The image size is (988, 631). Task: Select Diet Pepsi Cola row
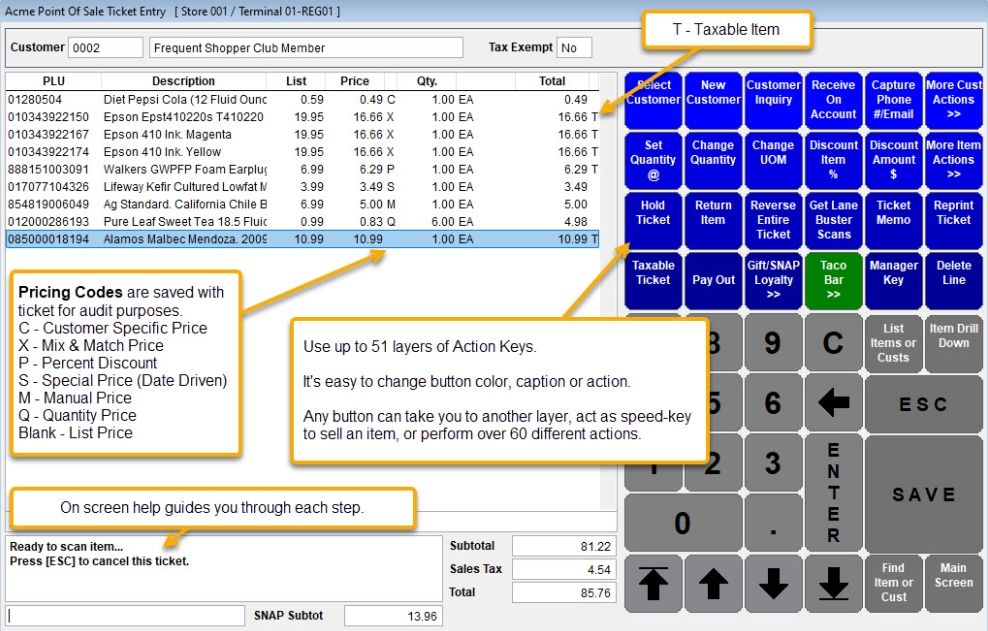click(302, 100)
